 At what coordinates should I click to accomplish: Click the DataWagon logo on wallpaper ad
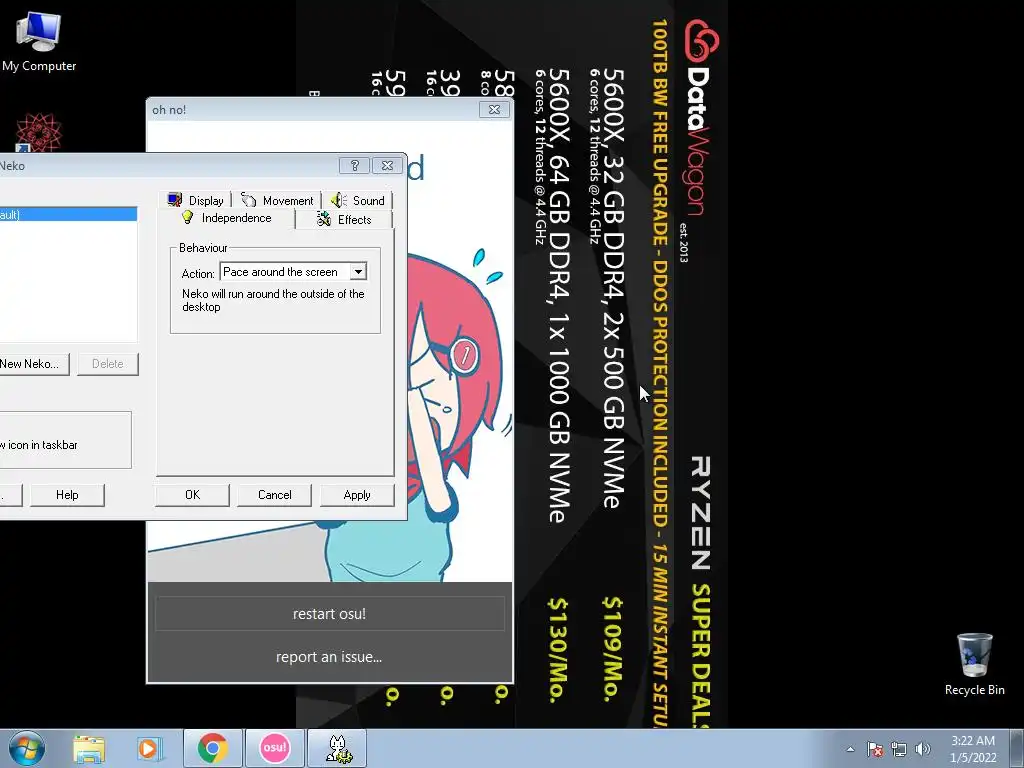pos(701,118)
